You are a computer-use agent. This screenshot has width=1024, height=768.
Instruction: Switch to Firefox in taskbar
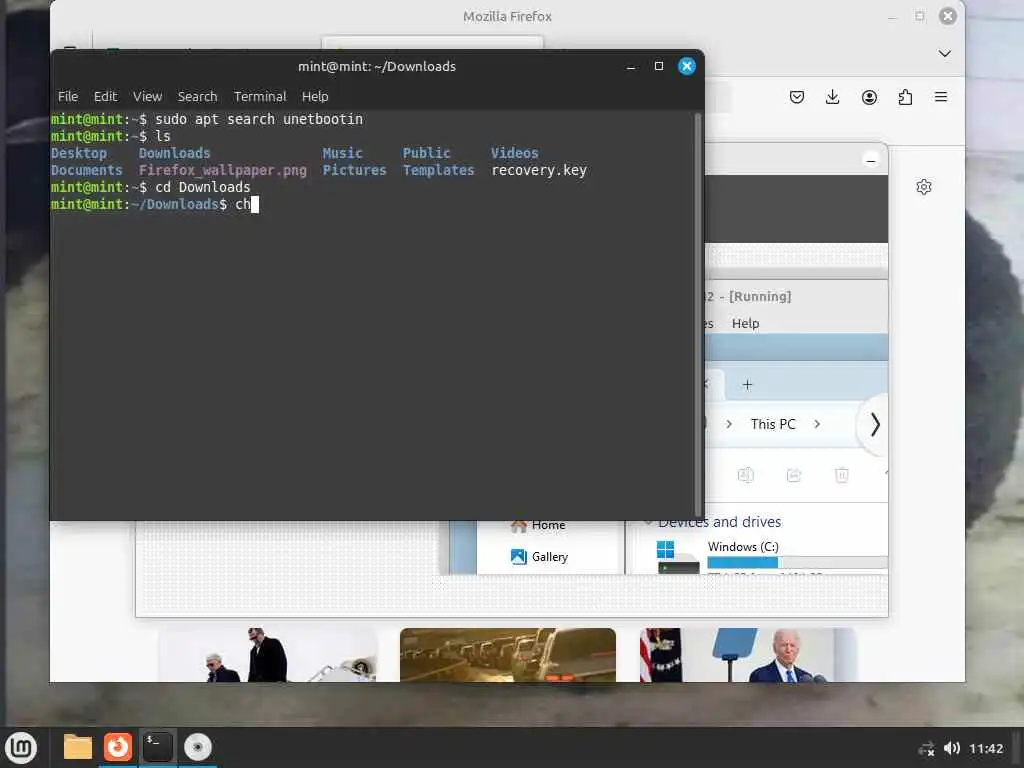pos(118,747)
